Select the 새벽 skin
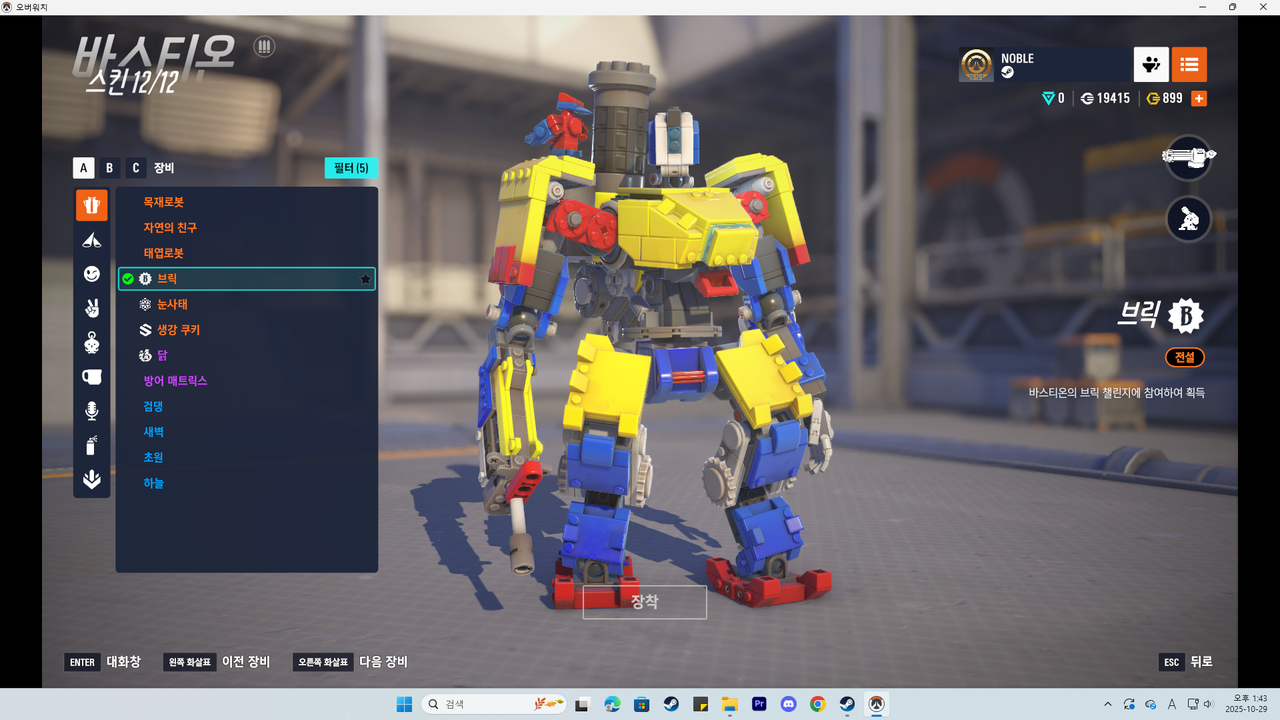Screen dimensions: 1280x720 coord(246,432)
